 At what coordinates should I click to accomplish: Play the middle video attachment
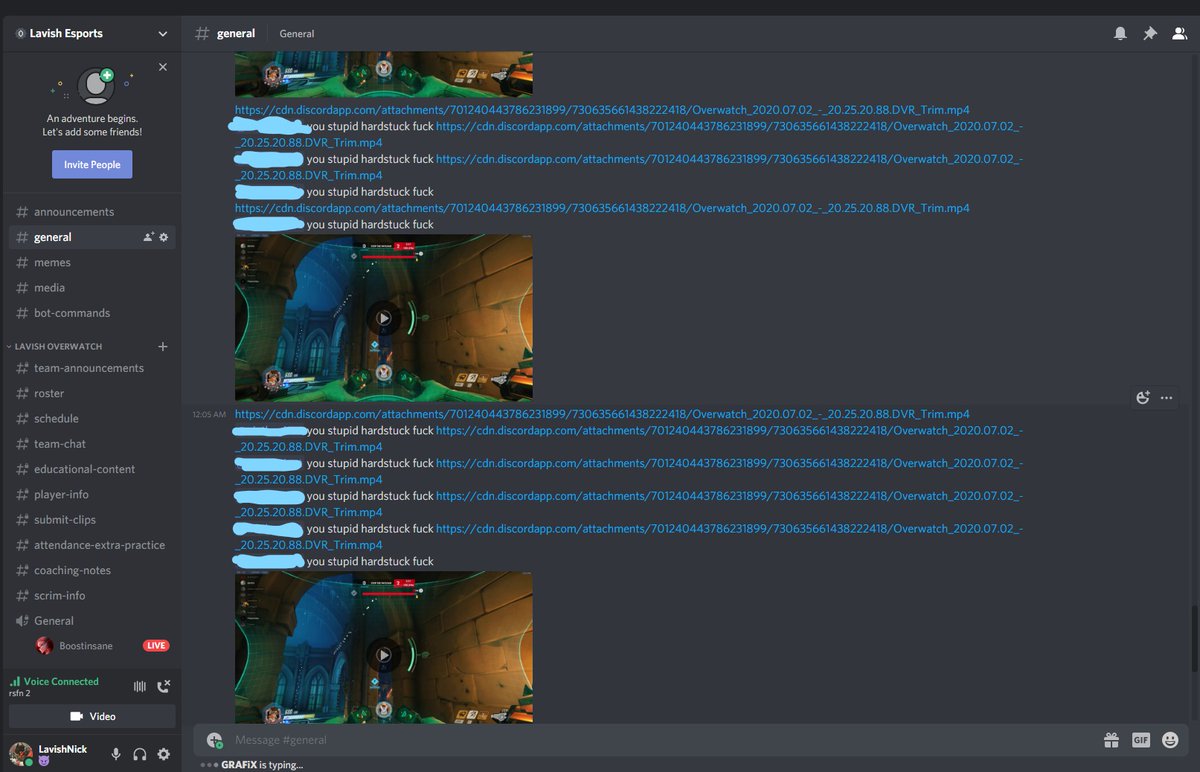[x=383, y=318]
